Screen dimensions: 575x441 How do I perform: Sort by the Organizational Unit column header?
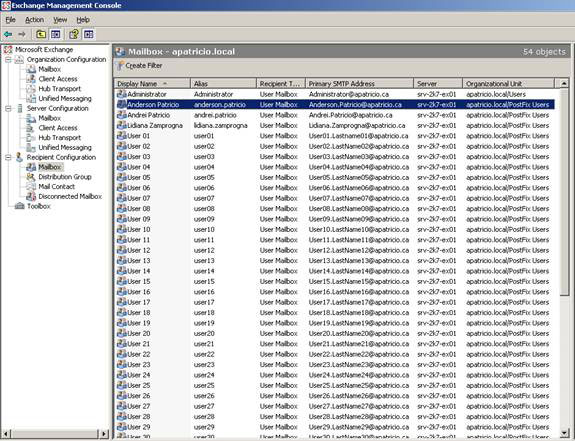[x=508, y=84]
